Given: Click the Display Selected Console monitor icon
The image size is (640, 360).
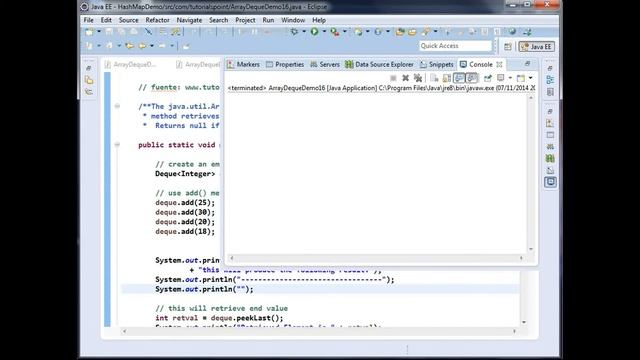Looking at the screenshot, I should 500,78.
